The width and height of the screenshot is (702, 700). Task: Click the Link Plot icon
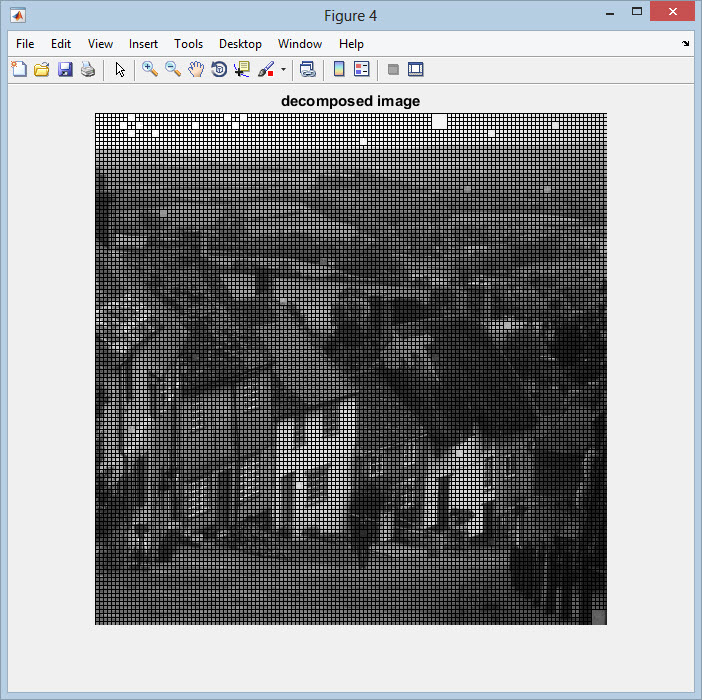308,69
